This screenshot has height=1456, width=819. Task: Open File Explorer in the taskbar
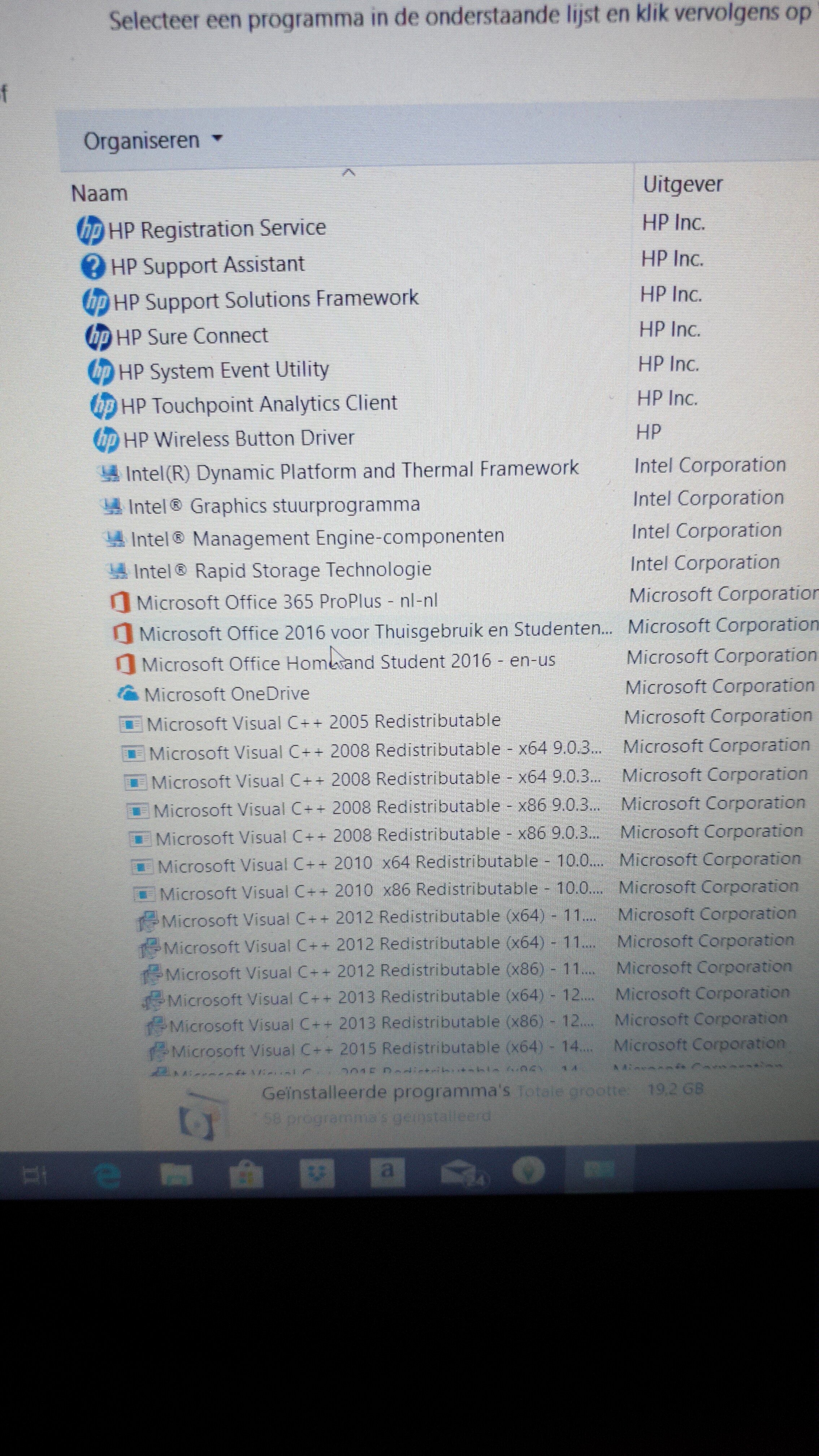click(176, 1175)
